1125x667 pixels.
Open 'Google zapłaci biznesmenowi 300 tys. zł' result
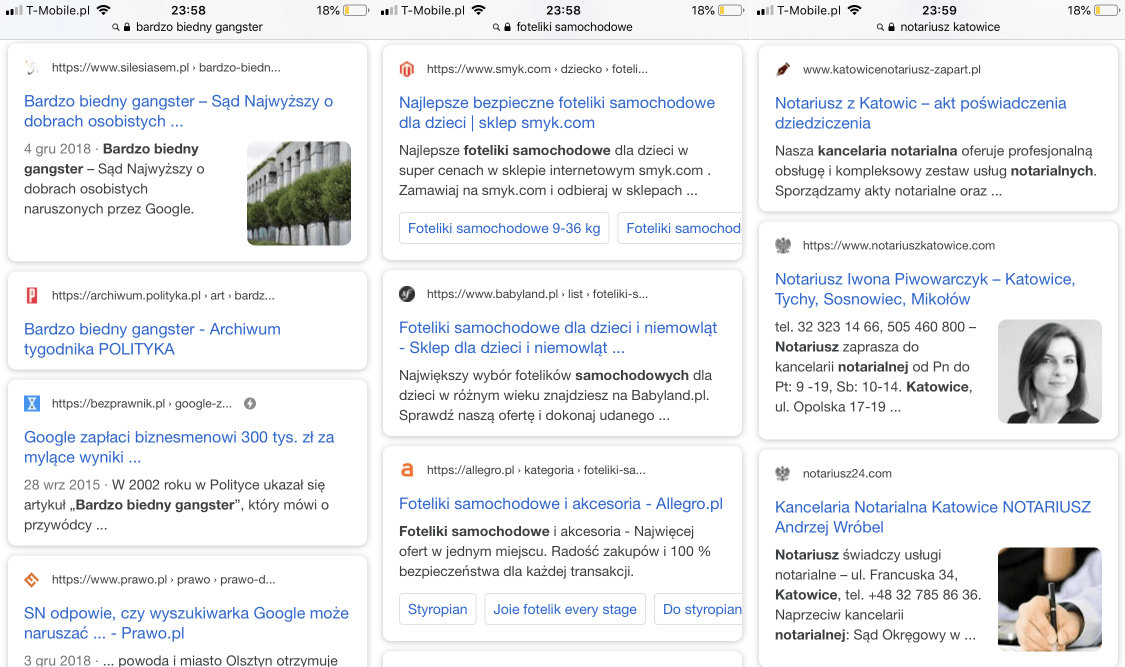[179, 447]
